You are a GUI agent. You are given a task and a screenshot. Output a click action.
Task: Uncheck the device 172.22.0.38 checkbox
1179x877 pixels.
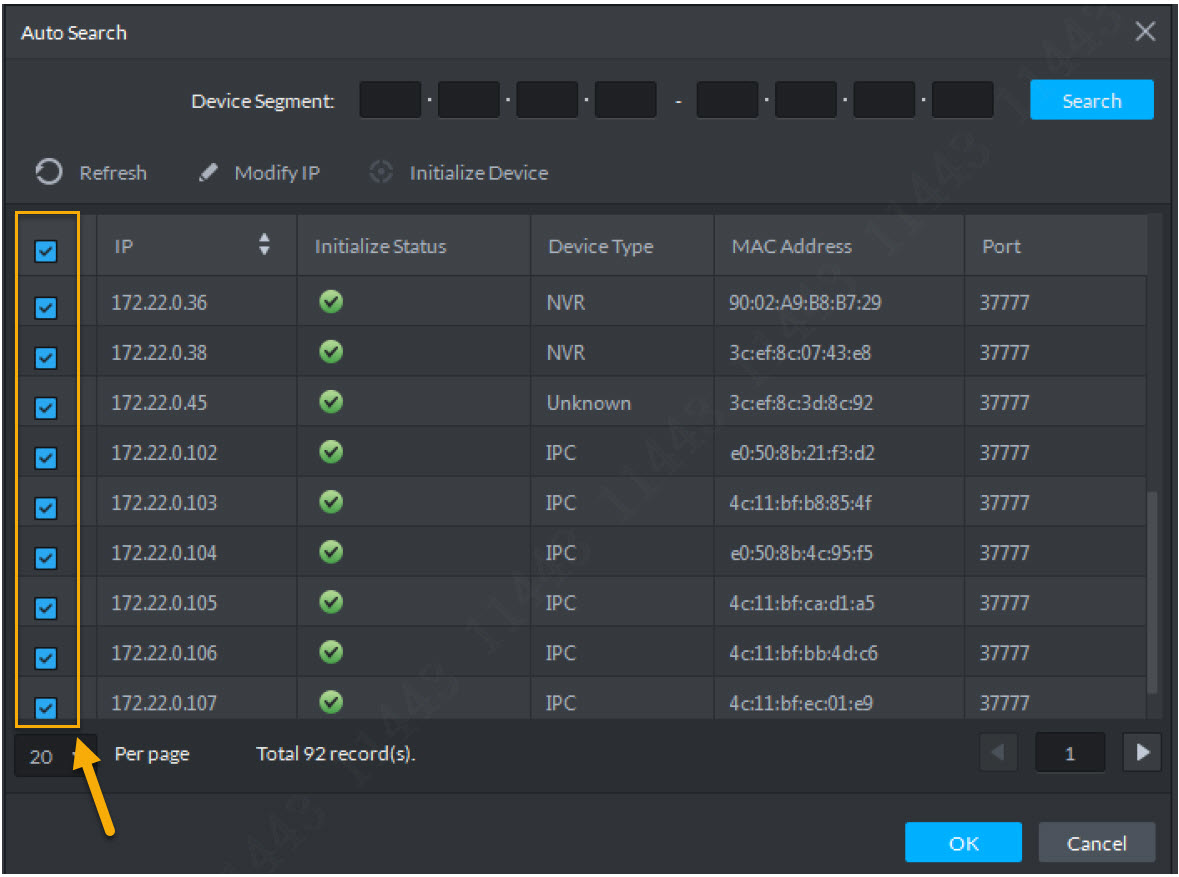click(x=46, y=358)
